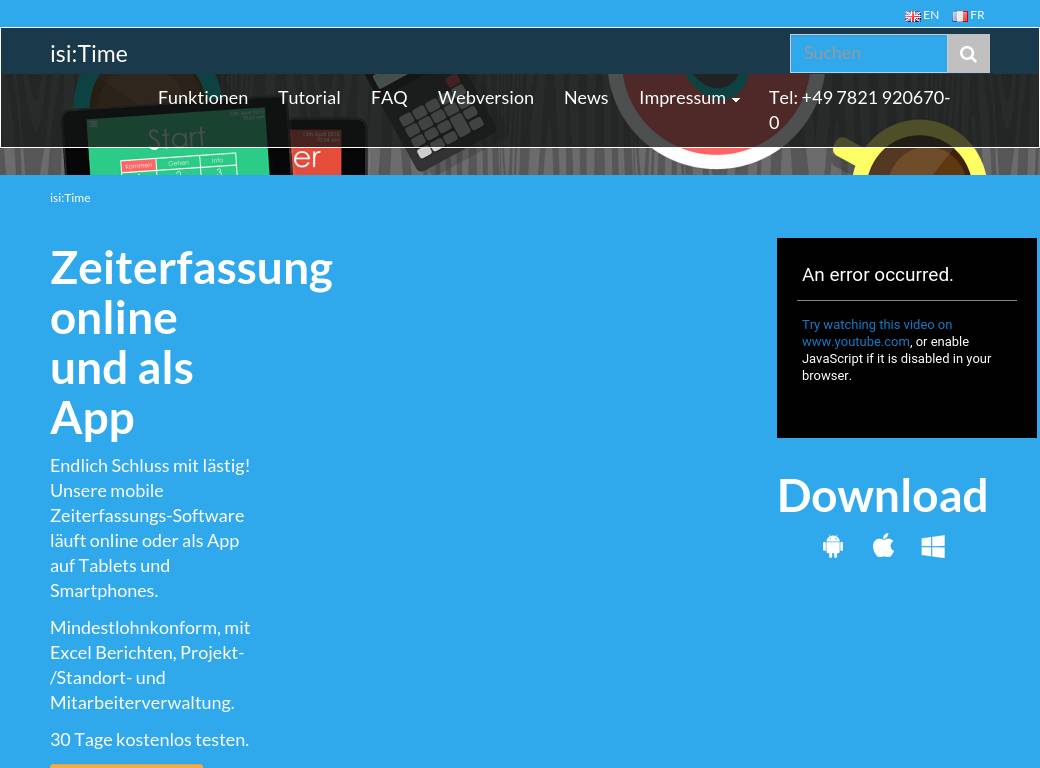The height and width of the screenshot is (768, 1040).
Task: Expand the Impressum dropdown menu
Action: tap(689, 97)
